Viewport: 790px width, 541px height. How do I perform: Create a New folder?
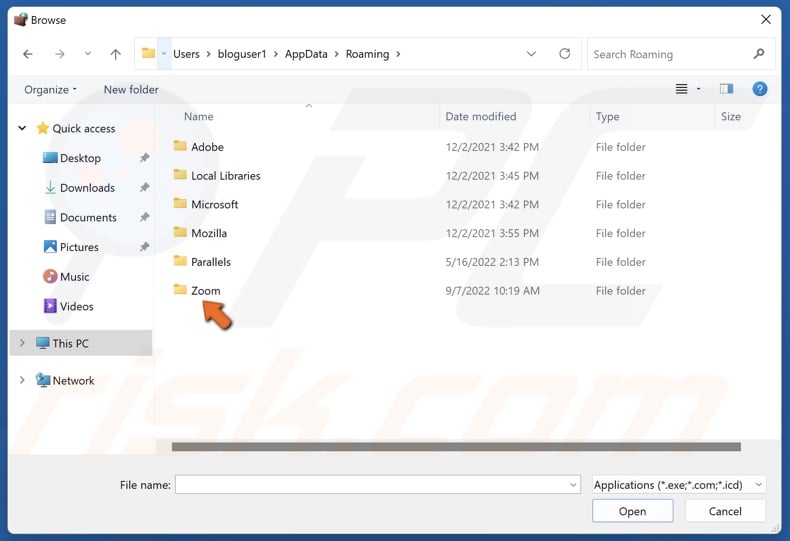point(131,90)
